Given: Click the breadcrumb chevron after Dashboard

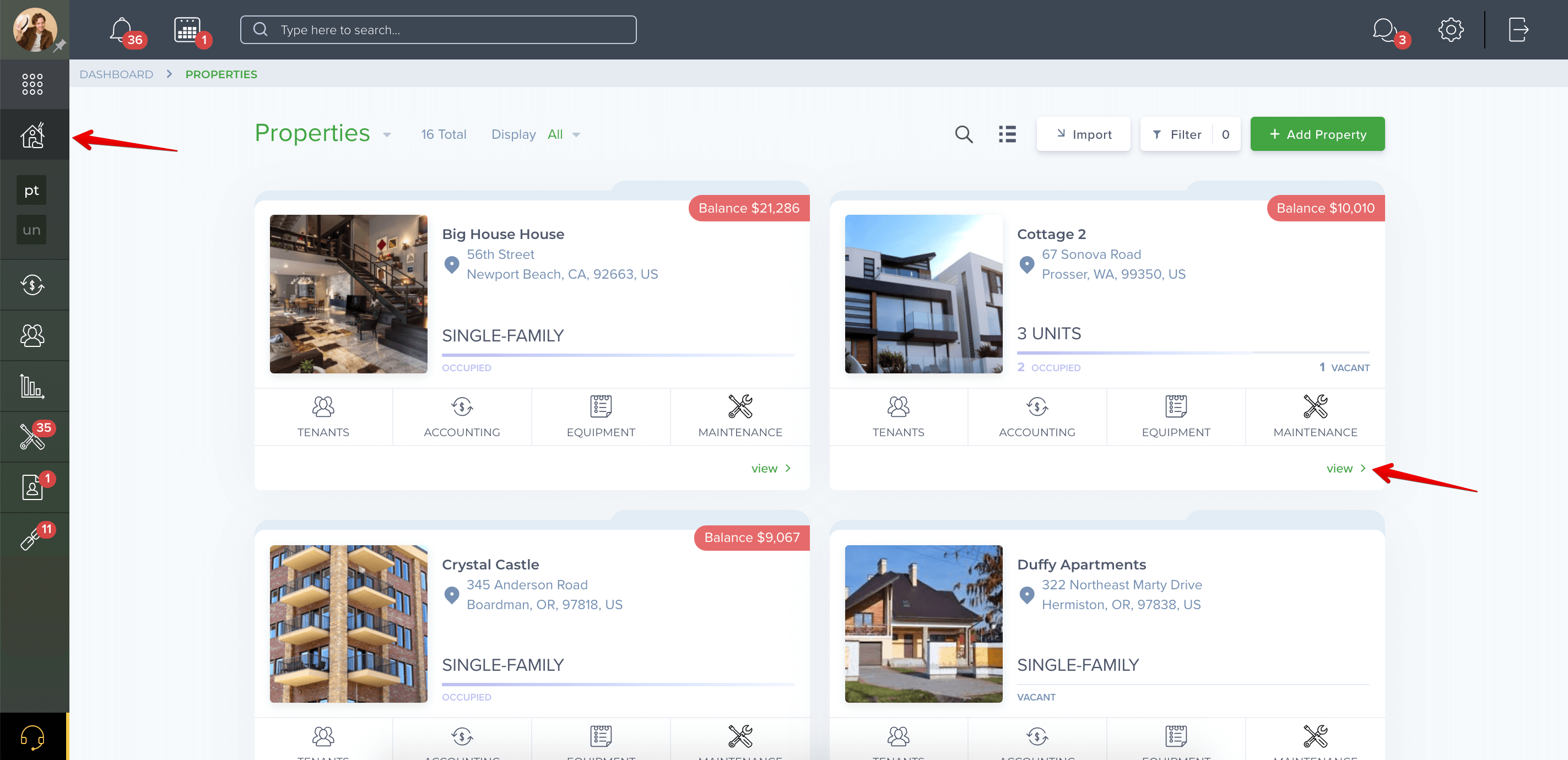Looking at the screenshot, I should 169,74.
